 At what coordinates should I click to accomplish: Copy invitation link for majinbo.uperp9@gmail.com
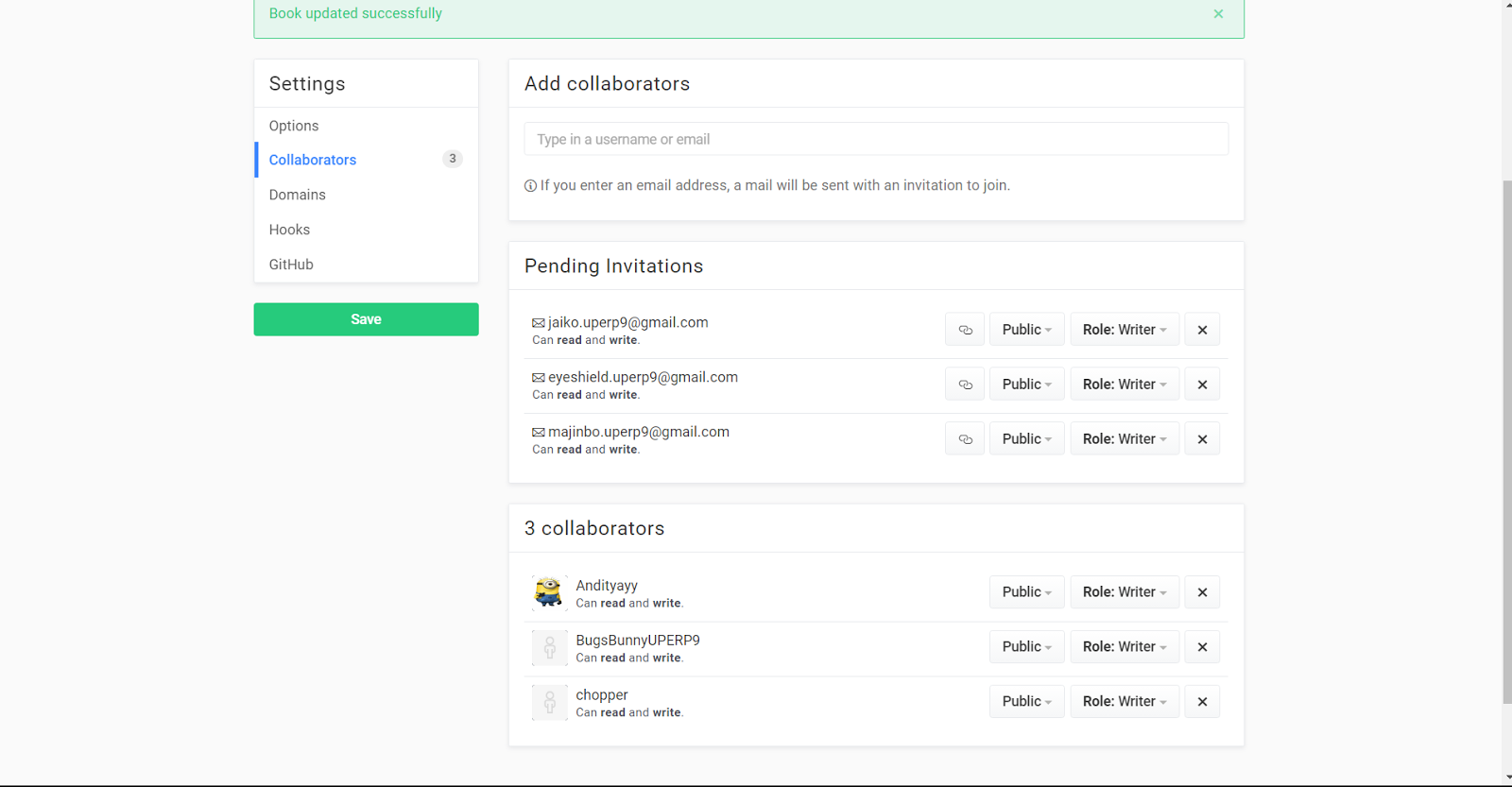tap(965, 439)
